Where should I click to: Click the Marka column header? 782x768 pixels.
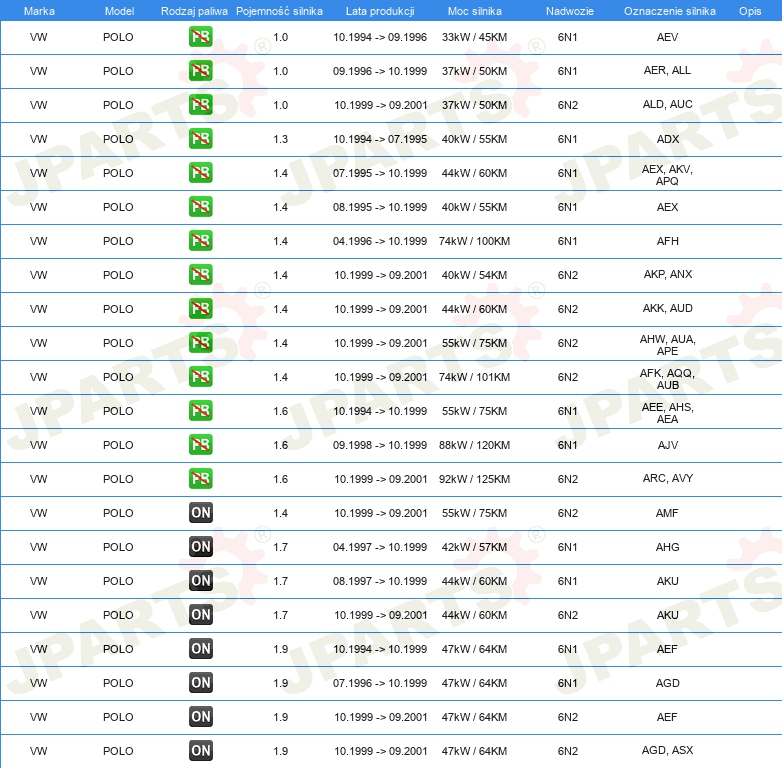point(39,11)
